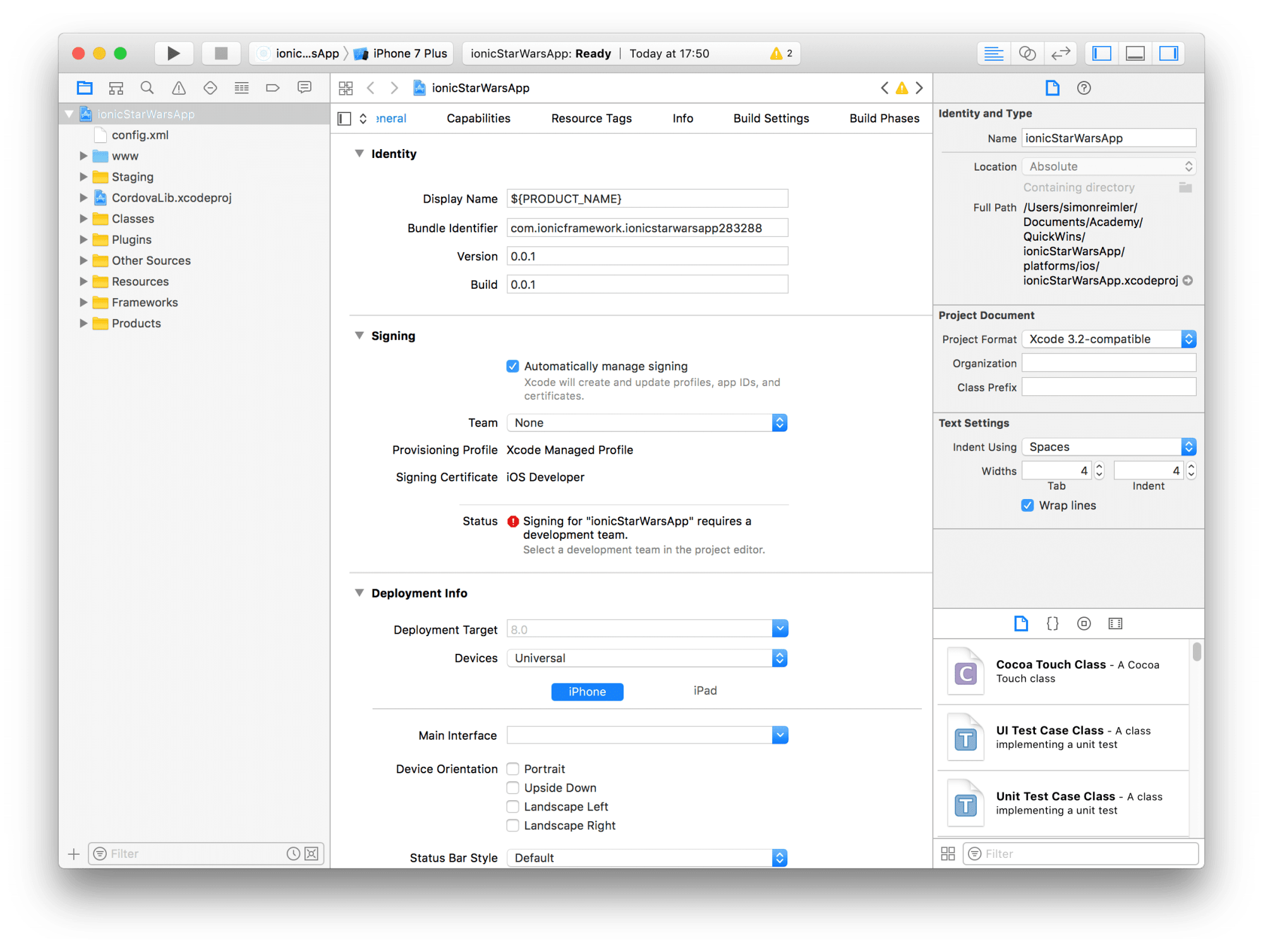Enable Portrait device orientation
The height and width of the screenshot is (952, 1263).
point(512,769)
